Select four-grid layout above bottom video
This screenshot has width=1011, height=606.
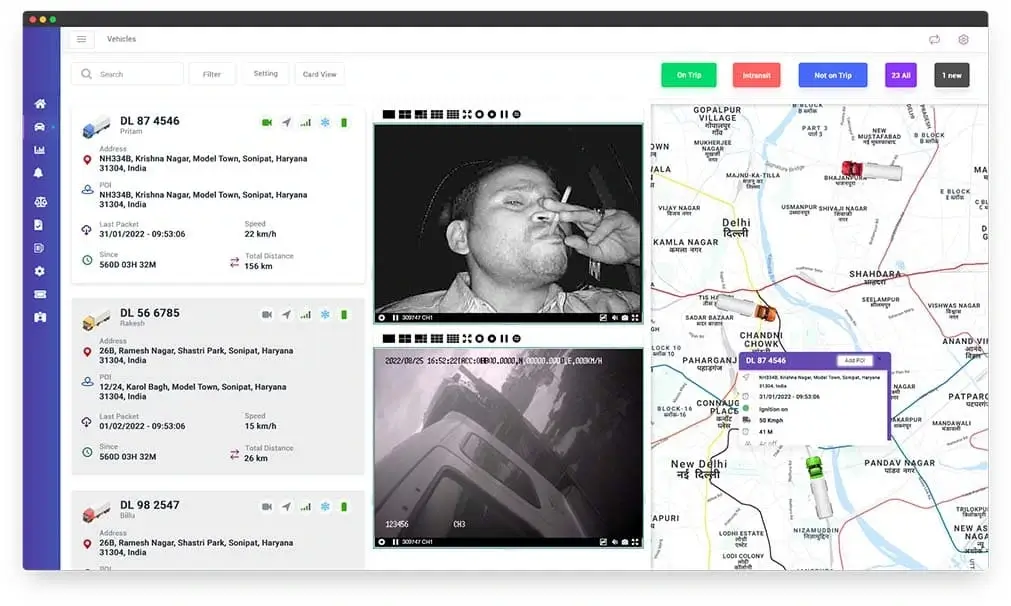pyautogui.click(x=405, y=338)
